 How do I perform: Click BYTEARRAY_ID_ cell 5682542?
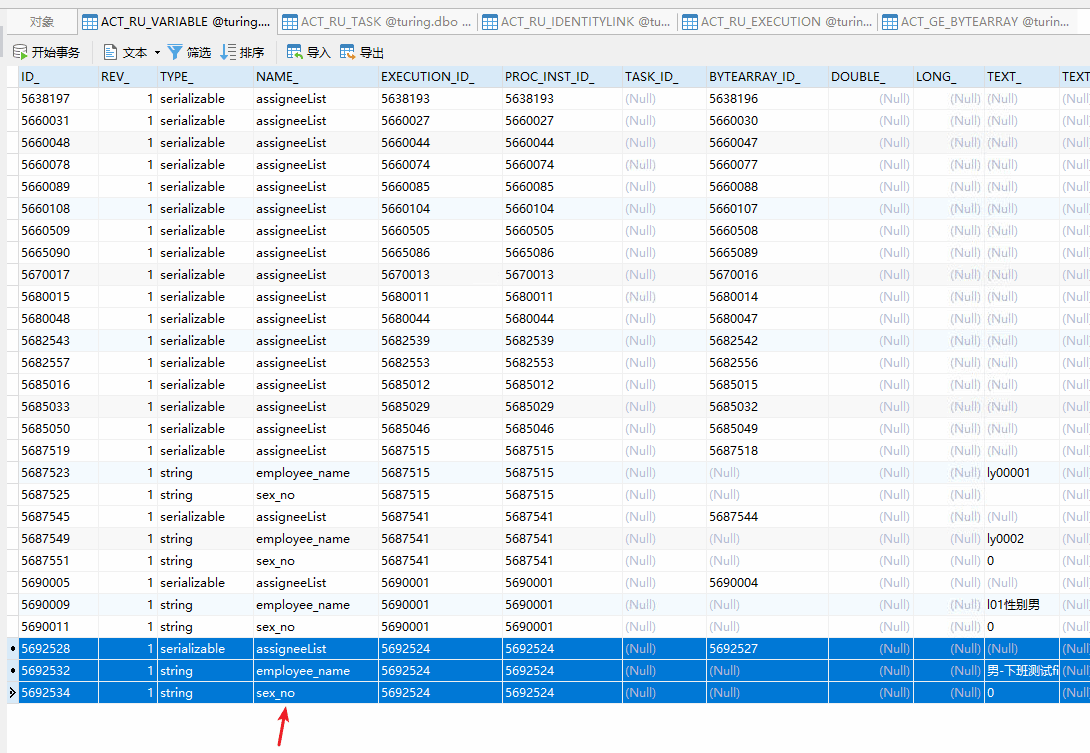767,341
